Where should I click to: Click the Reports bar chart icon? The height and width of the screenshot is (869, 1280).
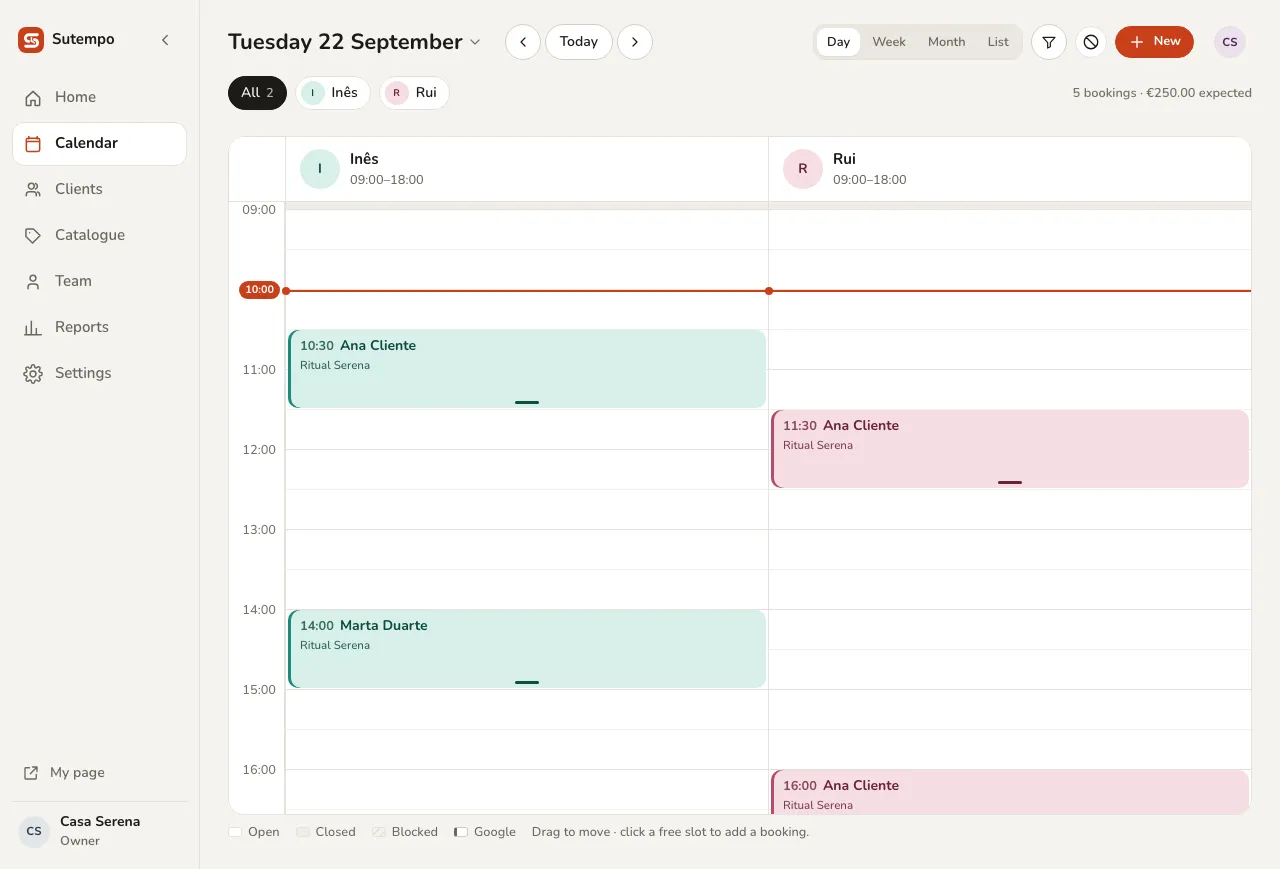tap(33, 327)
